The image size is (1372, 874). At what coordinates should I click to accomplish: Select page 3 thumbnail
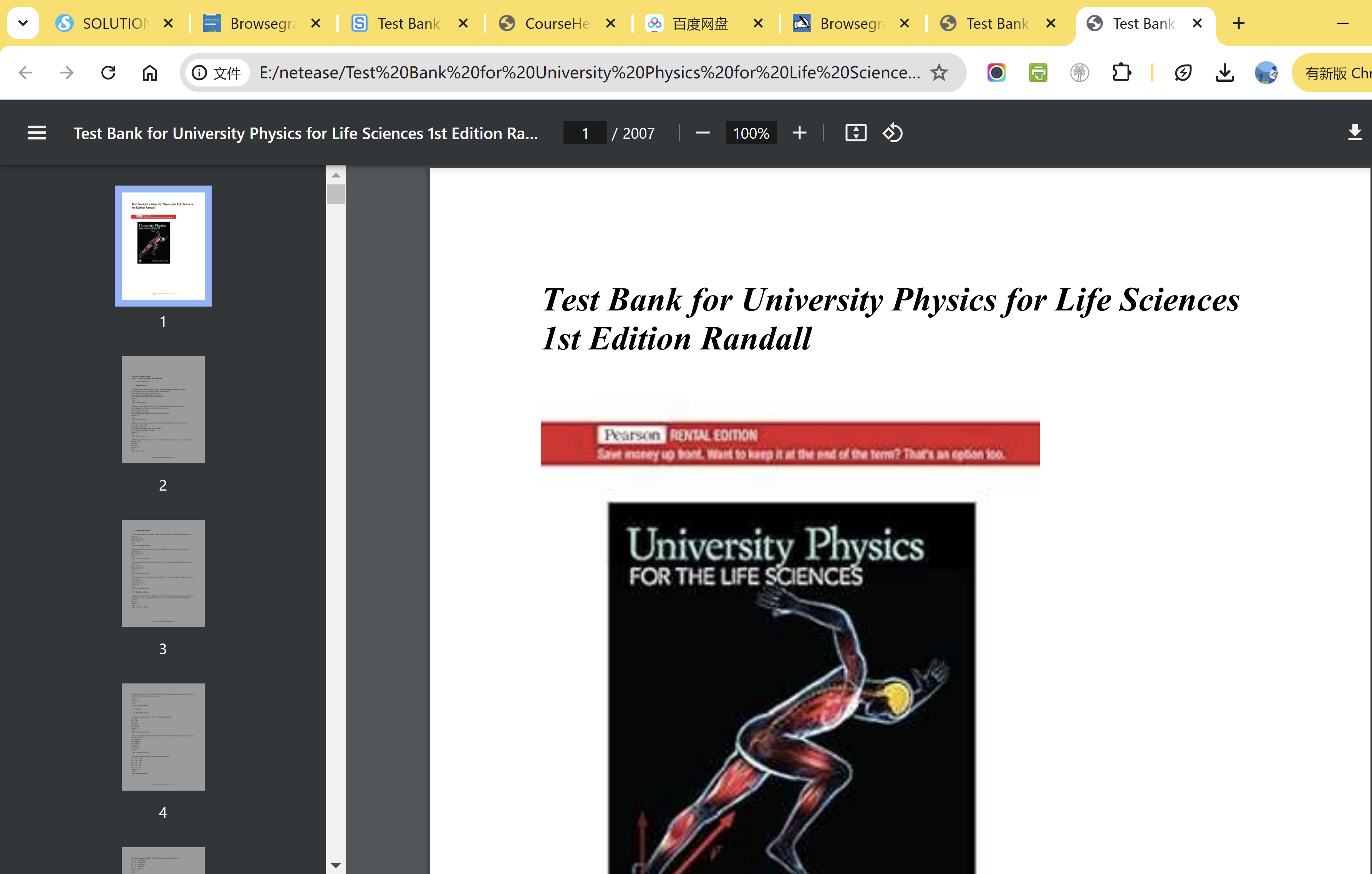click(163, 573)
